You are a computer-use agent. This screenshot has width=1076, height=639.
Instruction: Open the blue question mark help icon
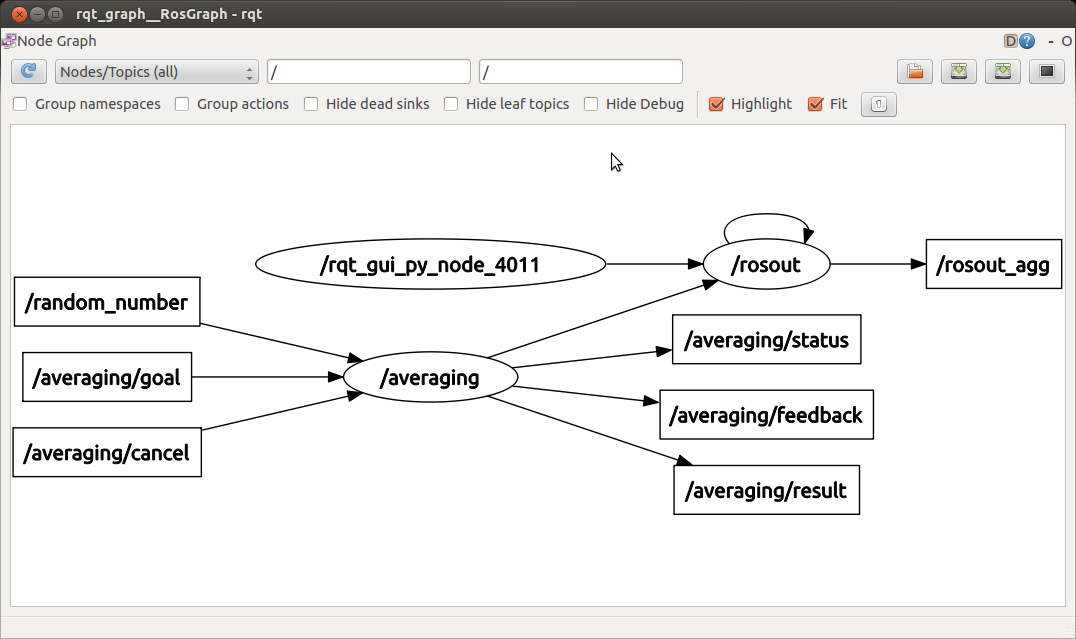coord(1027,41)
